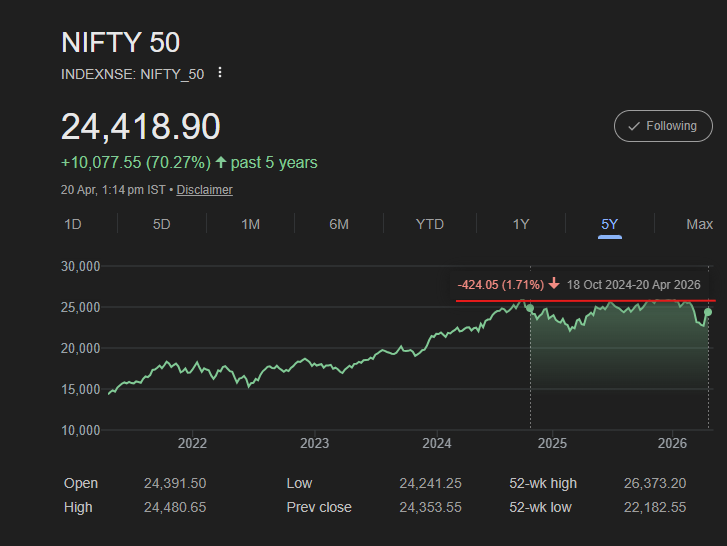Screen dimensions: 727x546
Task: Click the High value 24,480.65
Action: click(x=175, y=508)
